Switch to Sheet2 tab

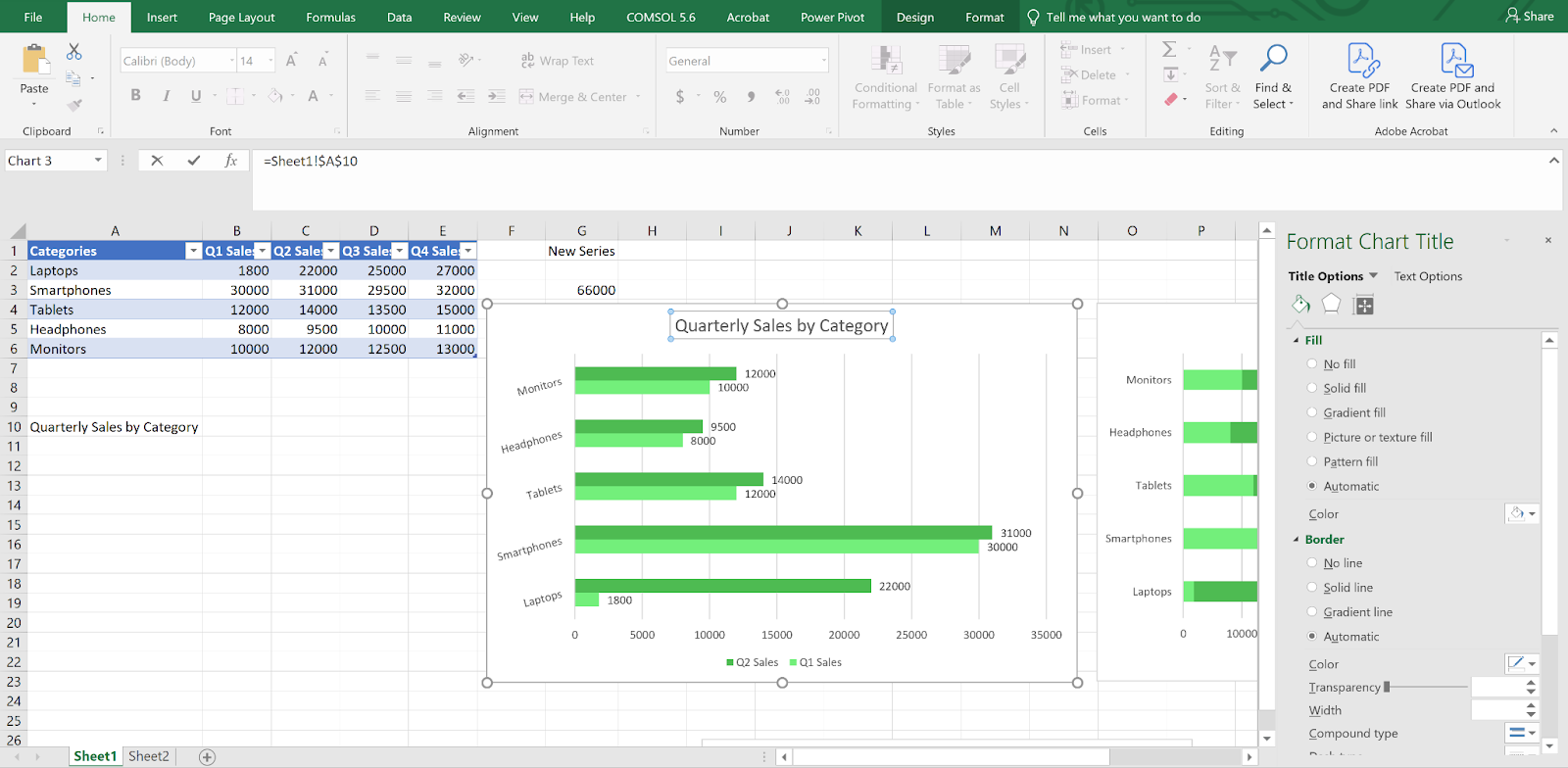(149, 756)
